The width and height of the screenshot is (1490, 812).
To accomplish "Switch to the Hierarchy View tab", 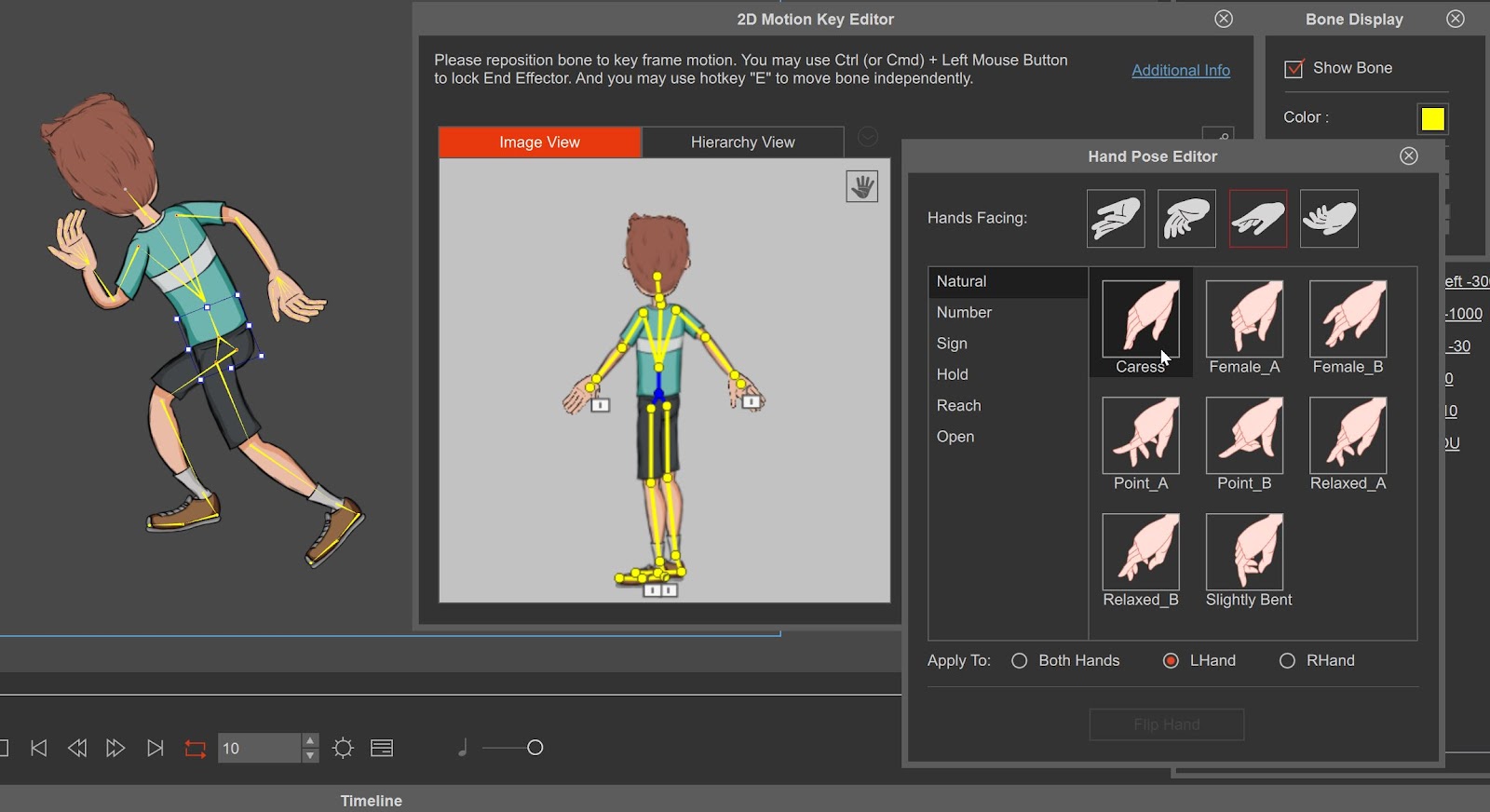I will (x=742, y=142).
